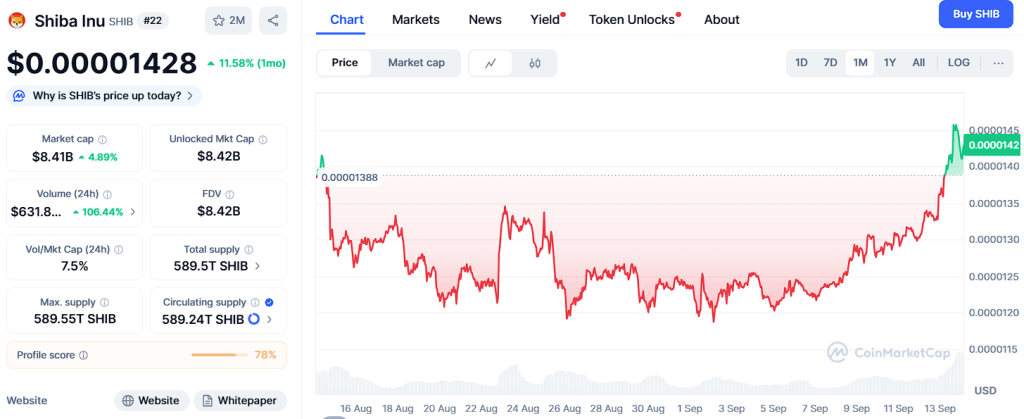Image resolution: width=1024 pixels, height=419 pixels.
Task: Click Profile score info icon
Action: click(83, 356)
